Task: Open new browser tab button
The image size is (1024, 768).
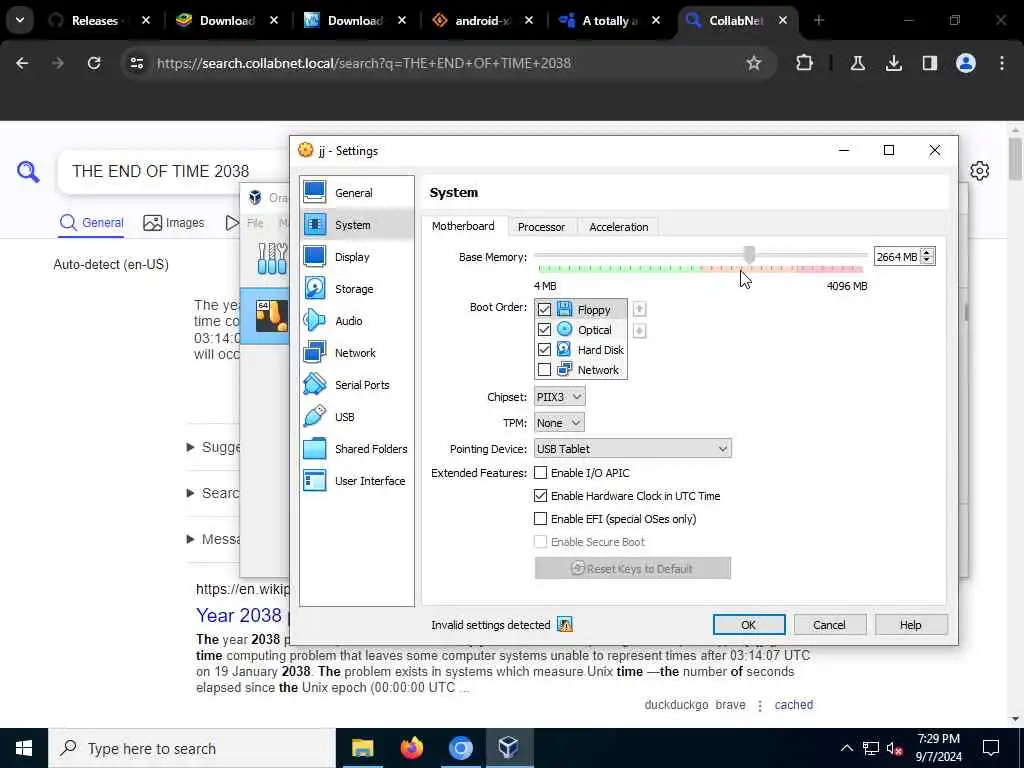Action: click(819, 20)
